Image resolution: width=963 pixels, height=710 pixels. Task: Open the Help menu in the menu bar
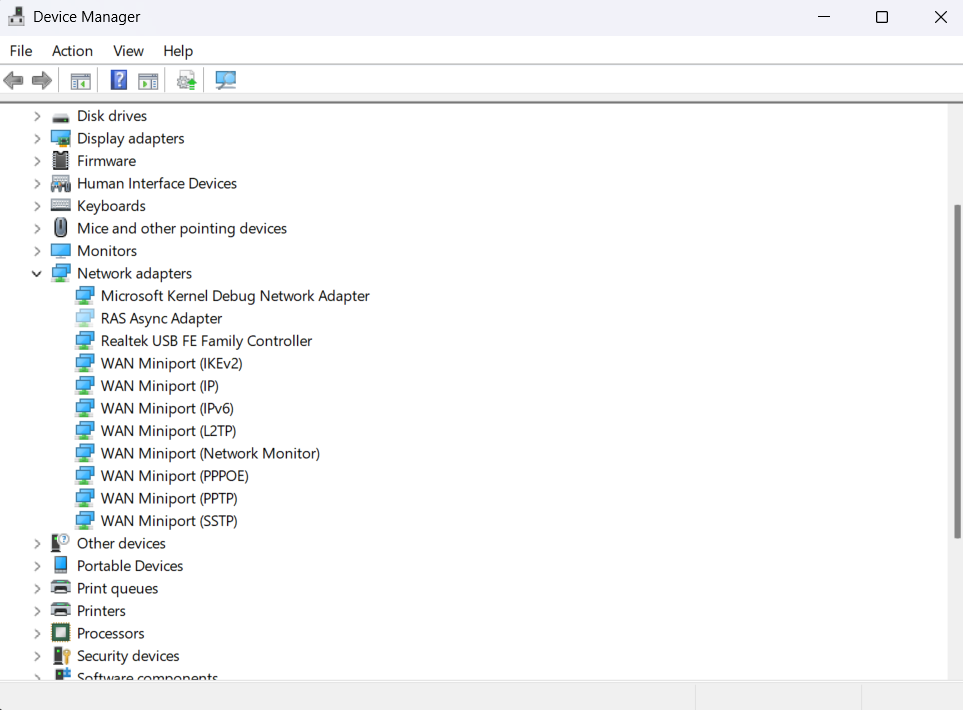(178, 51)
